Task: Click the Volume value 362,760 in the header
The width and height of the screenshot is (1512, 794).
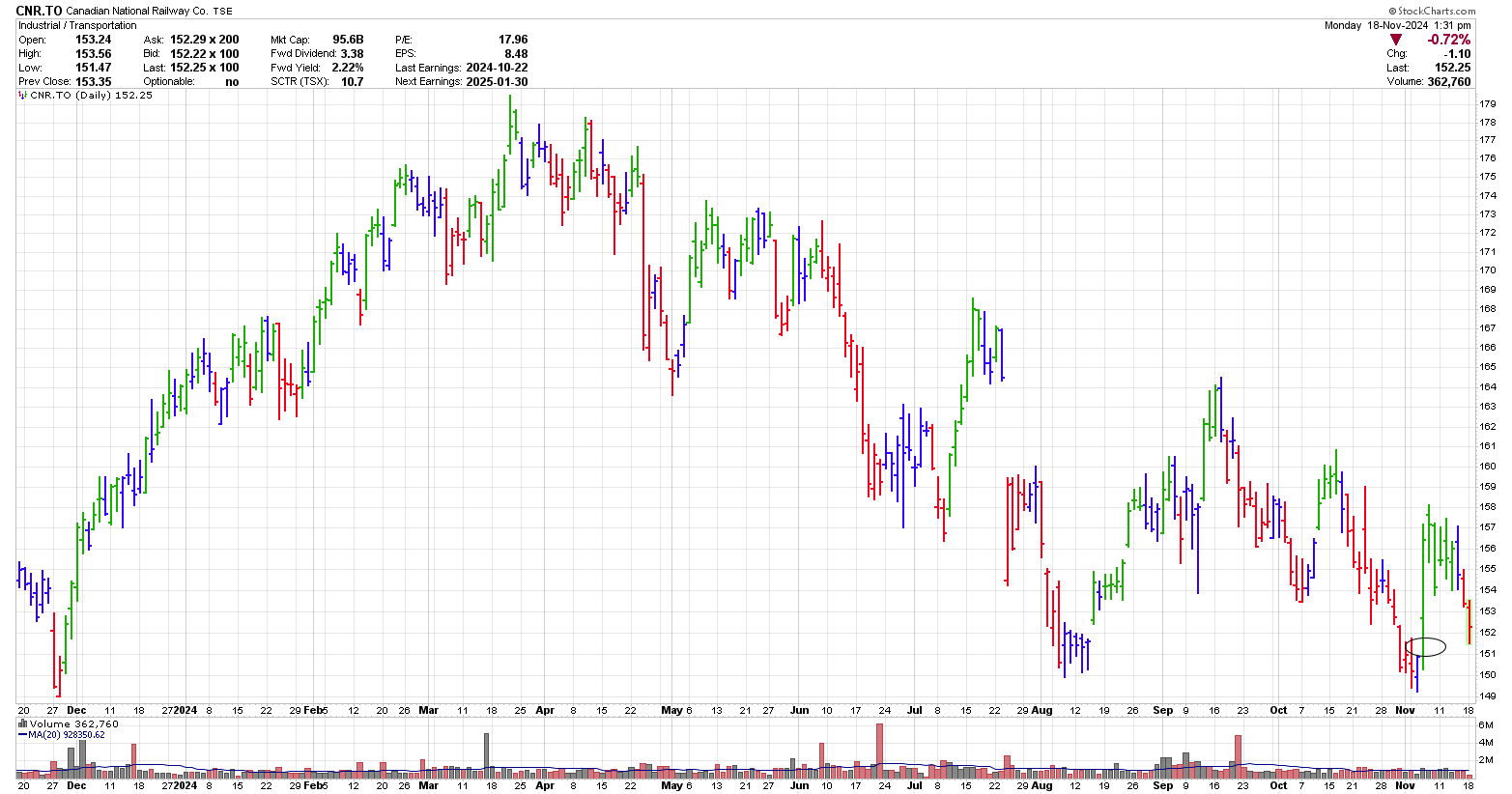Action: click(x=1449, y=82)
